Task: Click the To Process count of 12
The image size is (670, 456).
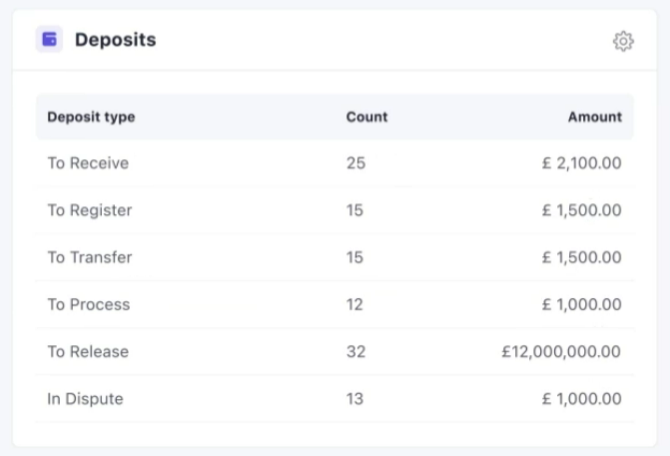Action: click(355, 304)
